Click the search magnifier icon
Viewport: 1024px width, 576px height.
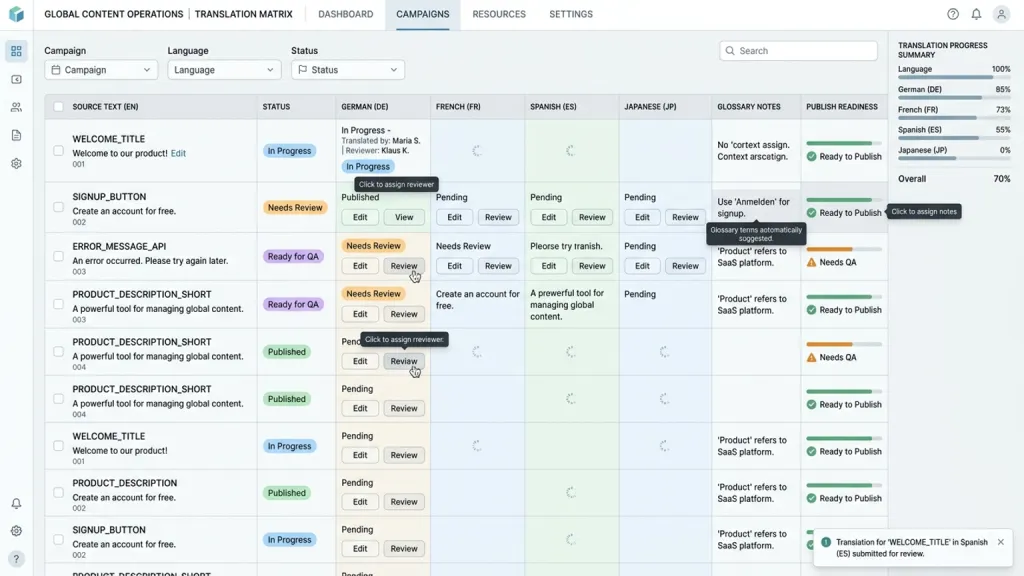click(730, 51)
